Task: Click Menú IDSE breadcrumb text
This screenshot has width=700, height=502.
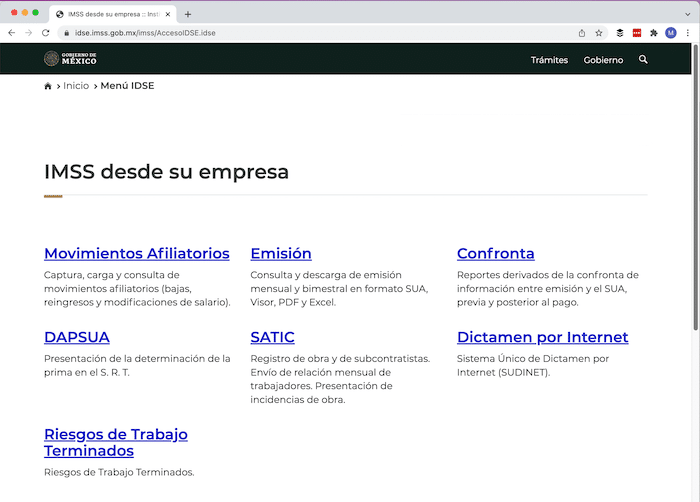Action: click(x=127, y=86)
